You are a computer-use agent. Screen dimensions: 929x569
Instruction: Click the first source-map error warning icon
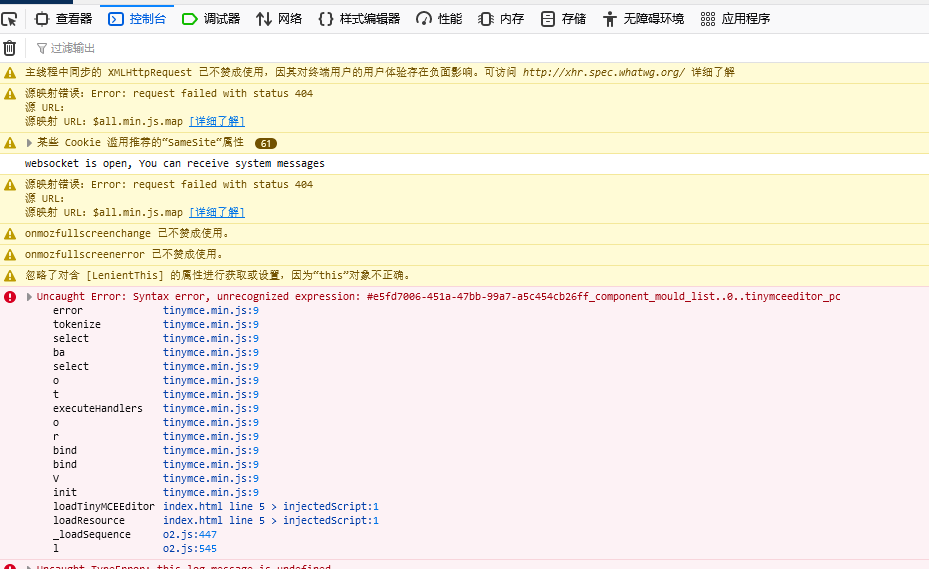[x=10, y=94]
